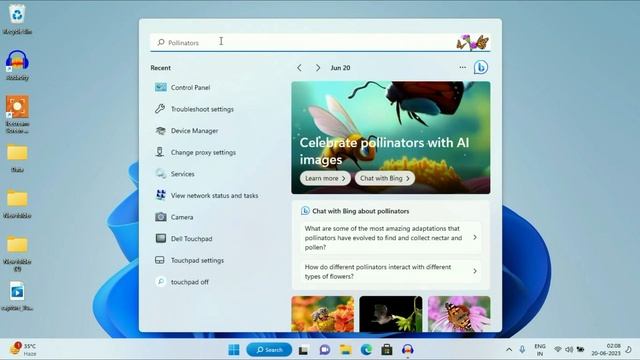640x360 pixels.
Task: Click the microphone icon in system tray
Action: [x=522, y=350]
